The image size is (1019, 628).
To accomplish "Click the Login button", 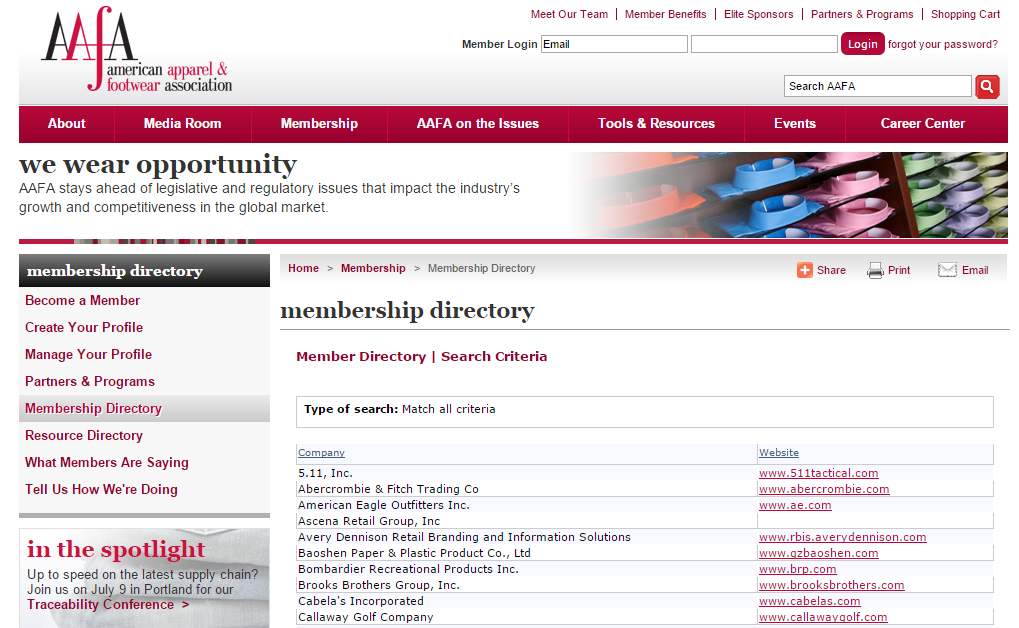I will click(862, 44).
